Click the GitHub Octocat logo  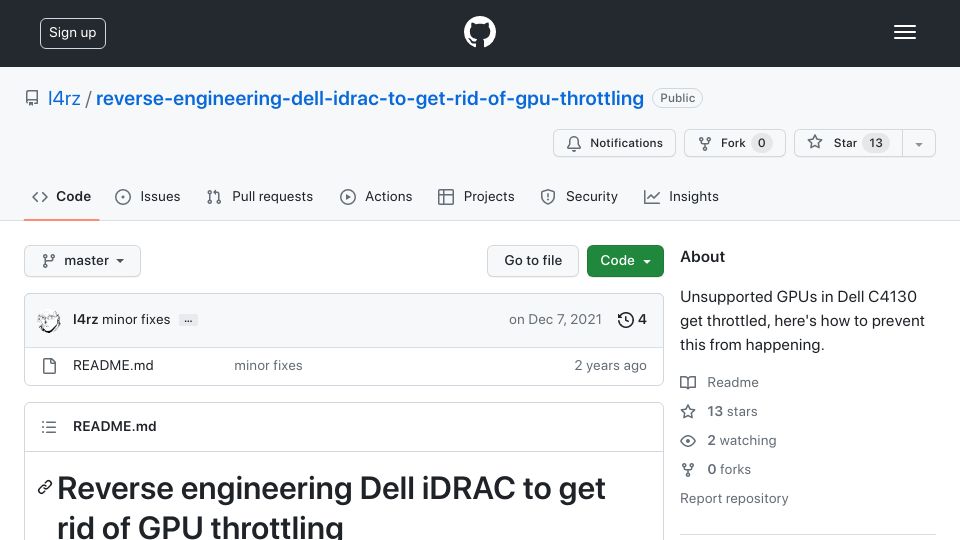[x=479, y=32]
